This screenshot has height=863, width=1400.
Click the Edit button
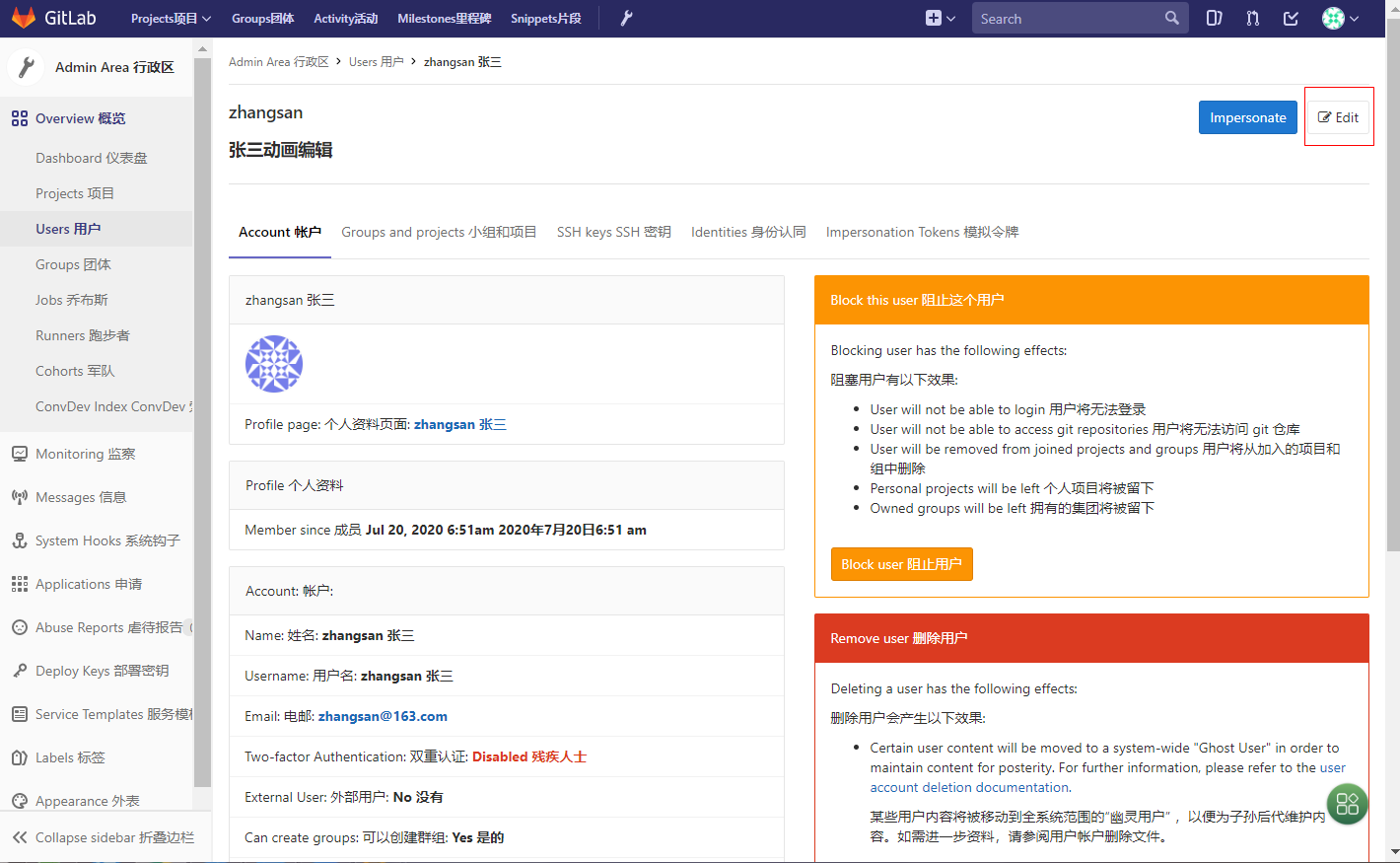click(1339, 117)
